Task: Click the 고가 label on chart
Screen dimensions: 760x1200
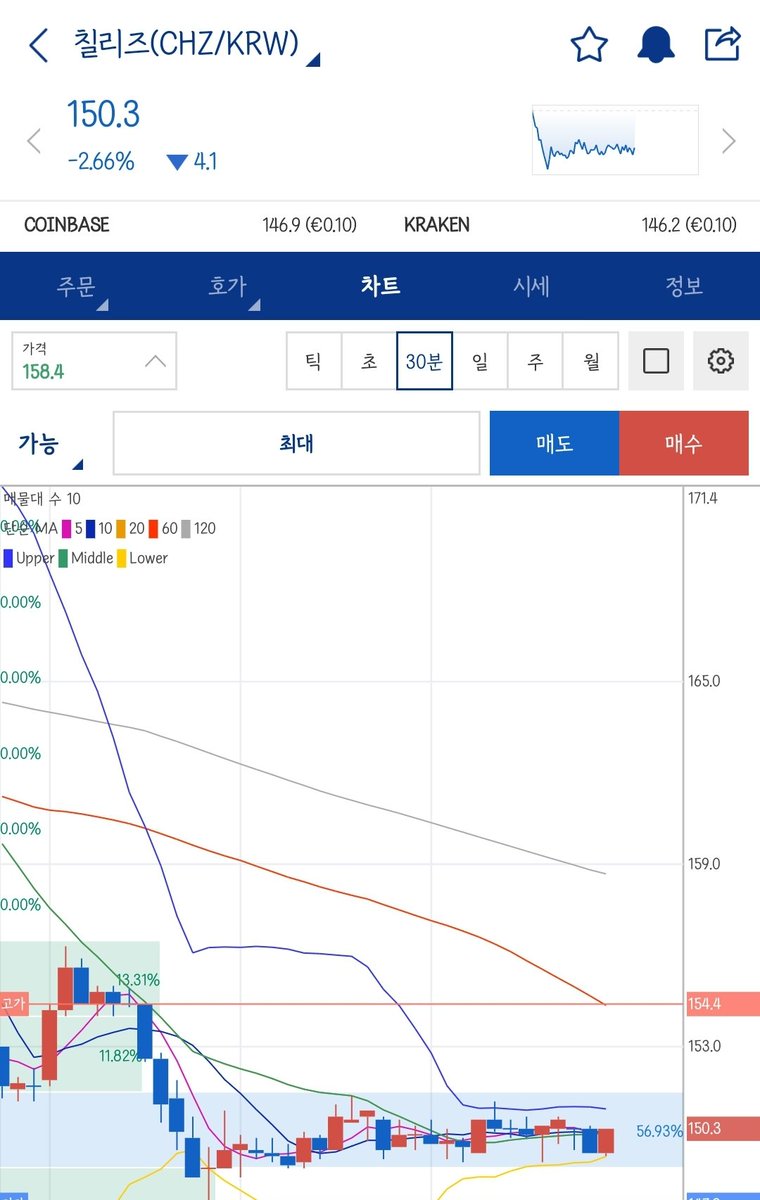Action: coord(14,1004)
